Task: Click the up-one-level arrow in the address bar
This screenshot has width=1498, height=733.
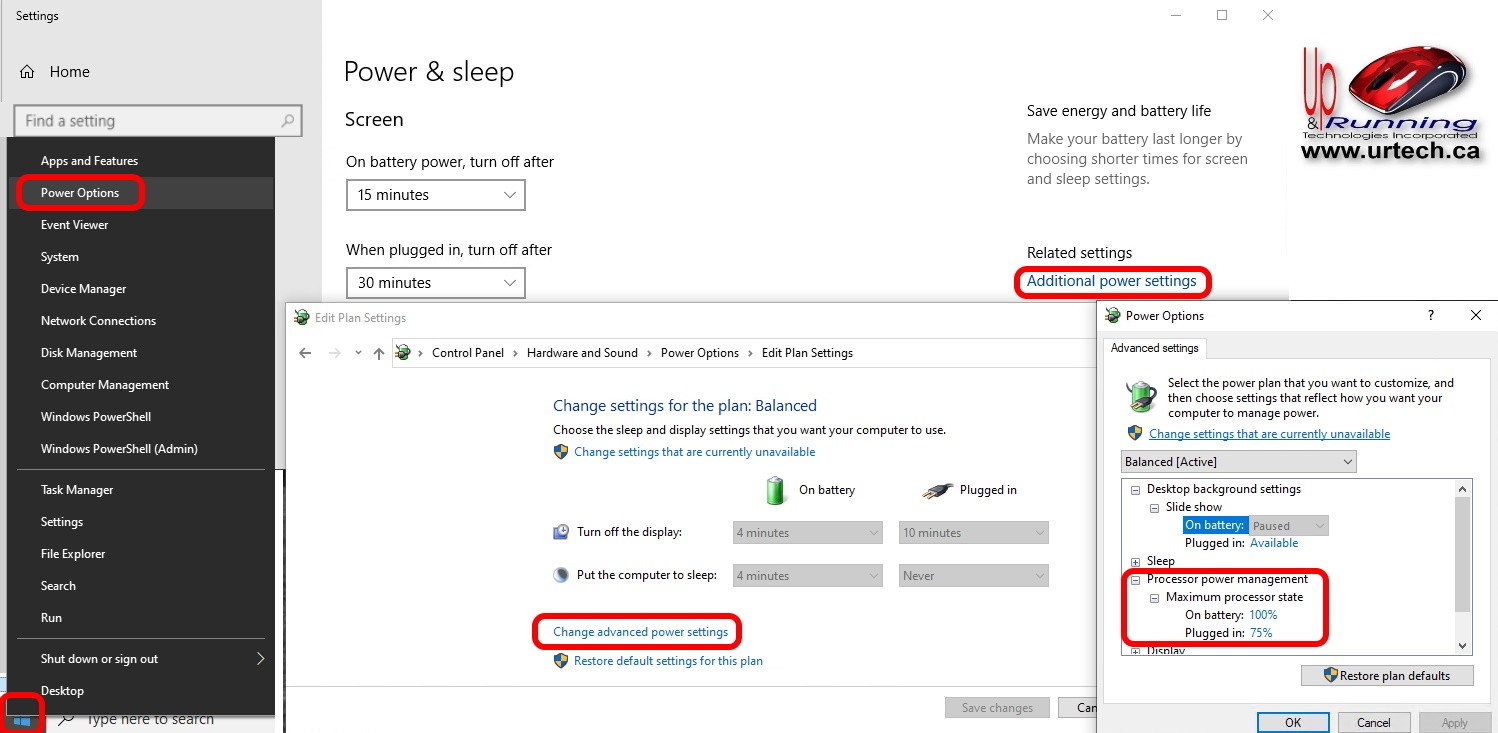Action: tap(378, 352)
